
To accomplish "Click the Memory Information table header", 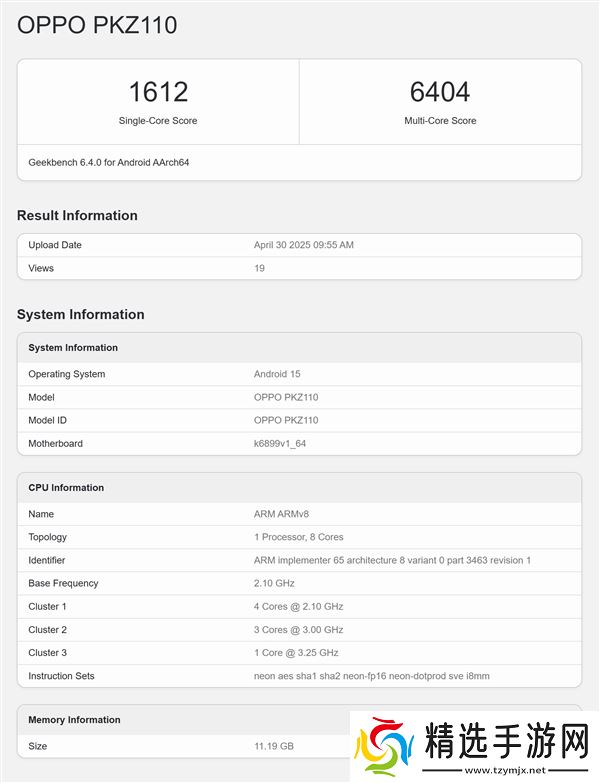I will (74, 720).
